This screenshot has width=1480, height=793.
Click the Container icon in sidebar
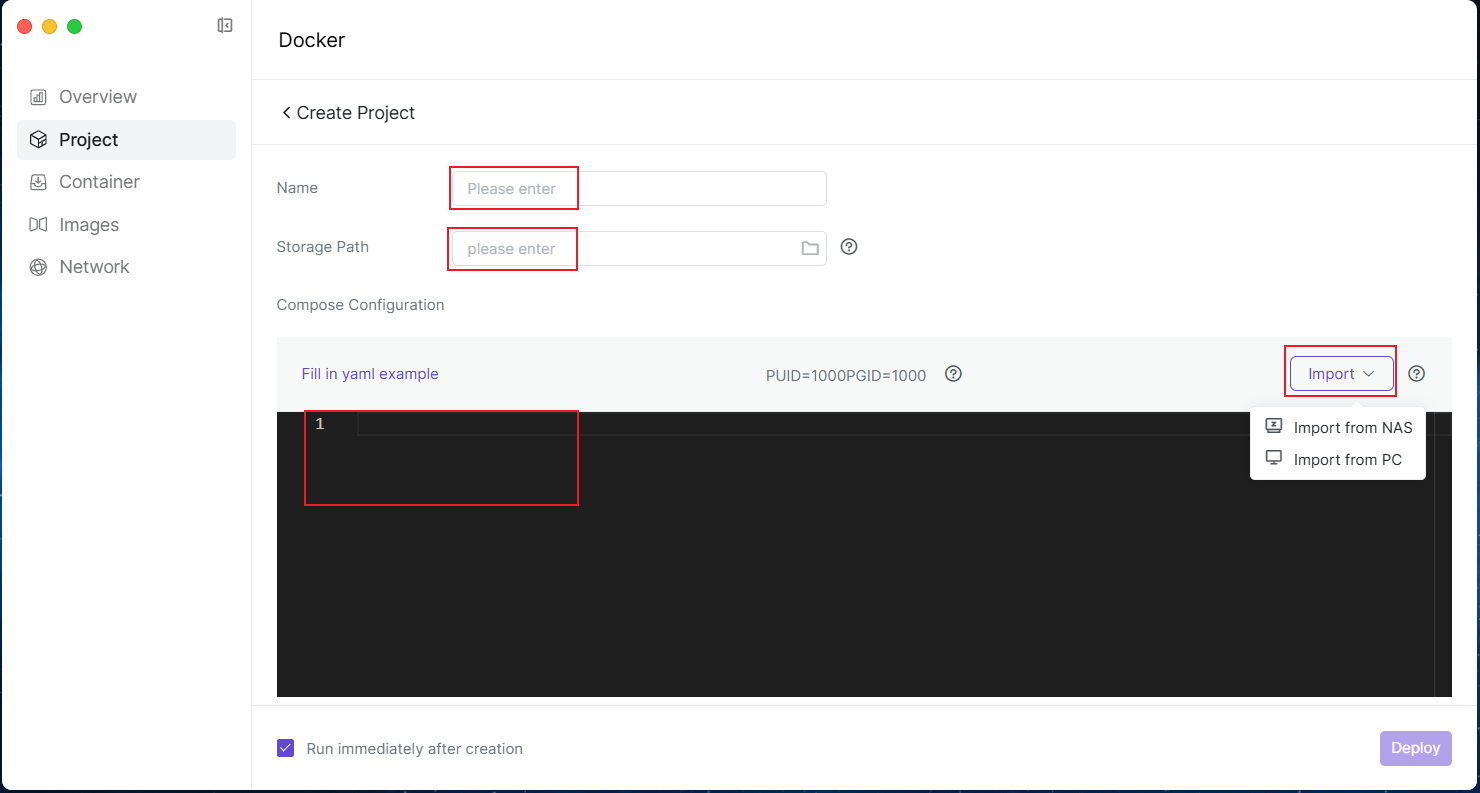pyautogui.click(x=38, y=182)
